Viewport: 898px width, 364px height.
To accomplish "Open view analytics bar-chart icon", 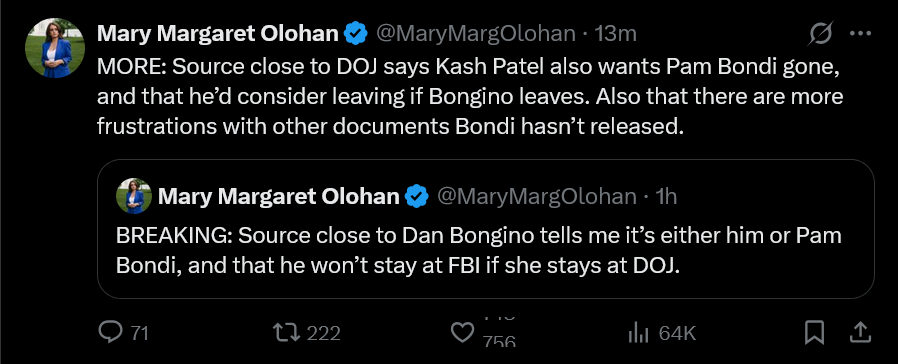I will pyautogui.click(x=637, y=333).
